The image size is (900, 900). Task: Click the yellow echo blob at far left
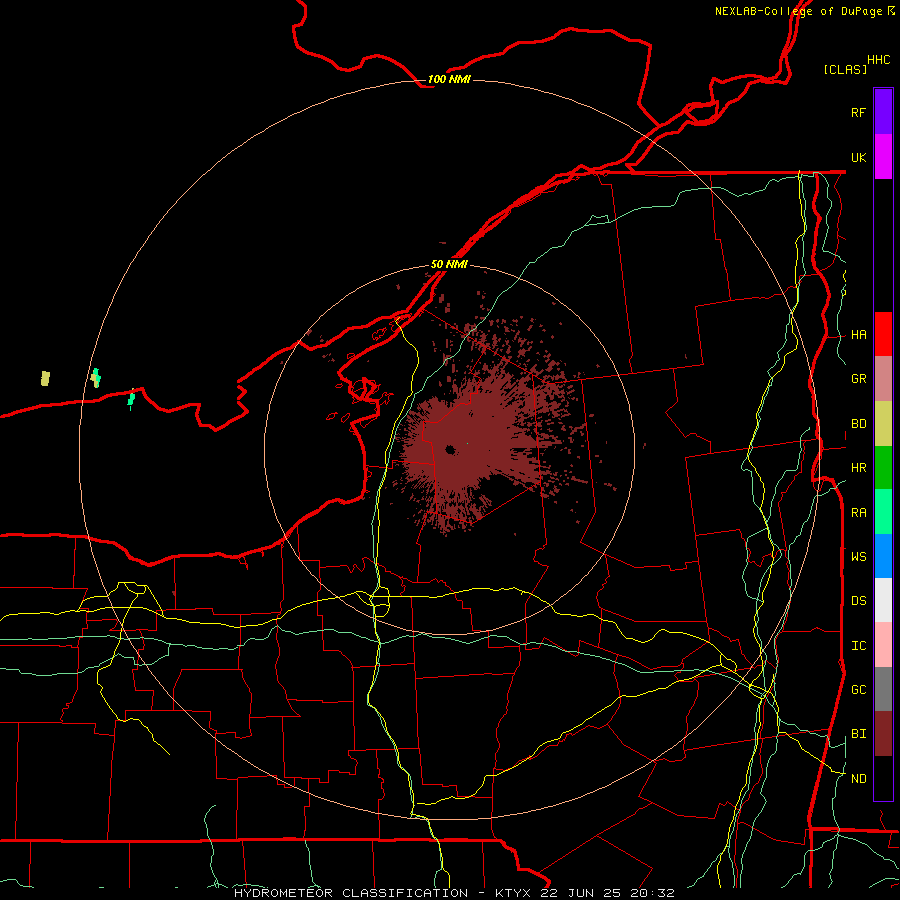click(x=45, y=378)
